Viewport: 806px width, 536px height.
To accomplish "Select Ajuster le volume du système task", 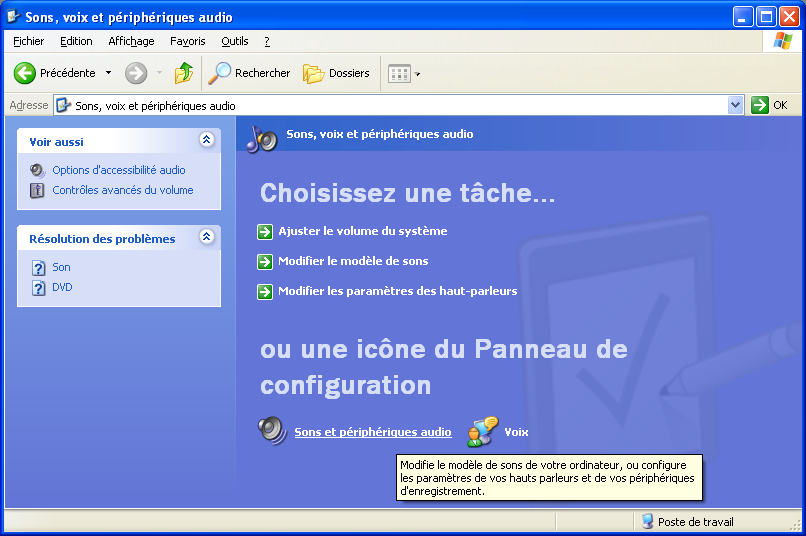I will pyautogui.click(x=362, y=231).
